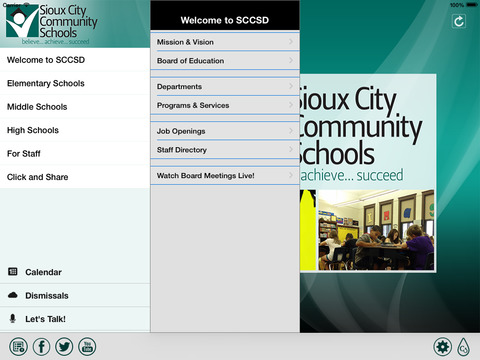Image resolution: width=480 pixels, height=360 pixels.
Task: Open the Job Openings link
Action: [x=225, y=131]
